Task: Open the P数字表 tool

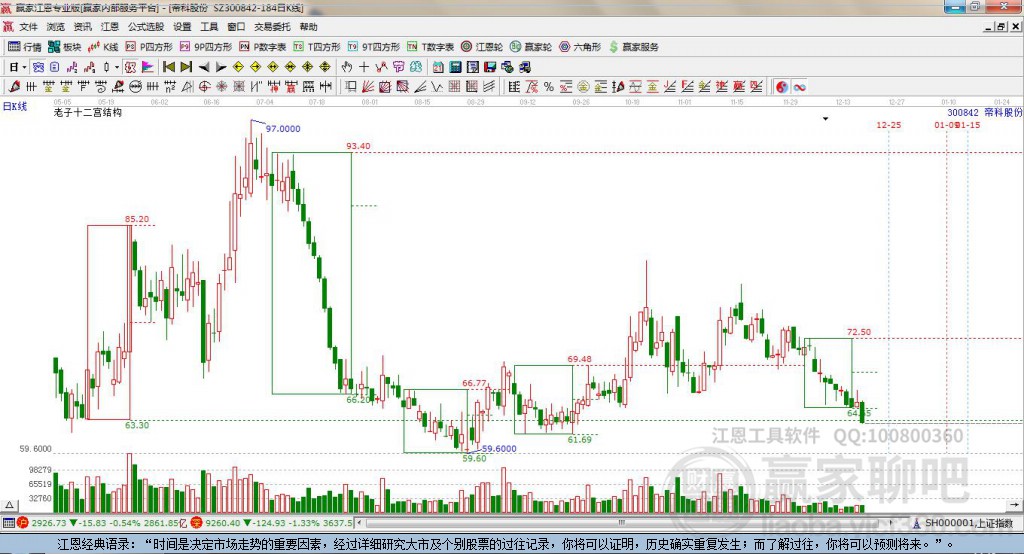Action: [x=263, y=47]
